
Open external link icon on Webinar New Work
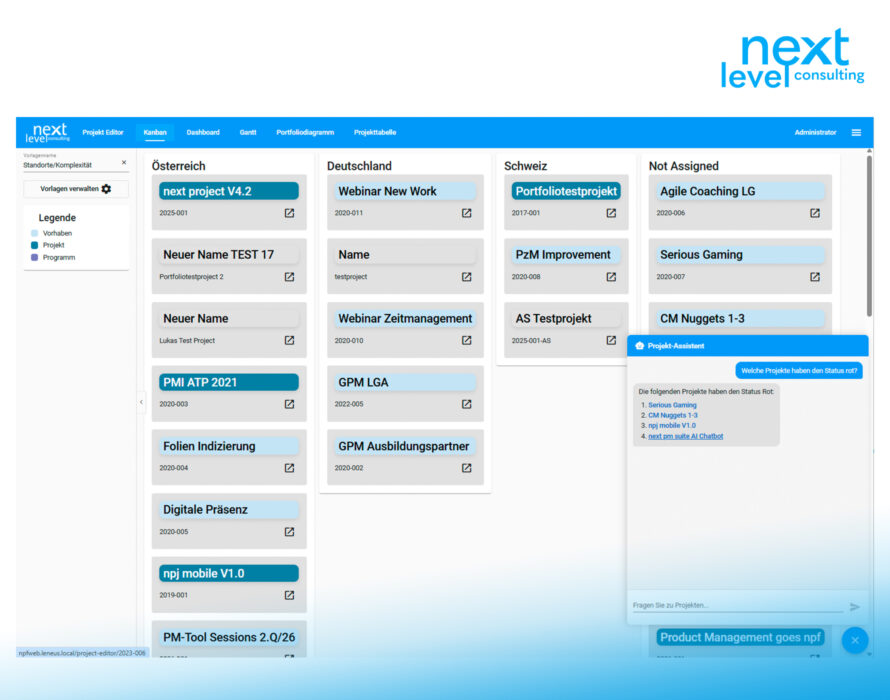pos(466,213)
